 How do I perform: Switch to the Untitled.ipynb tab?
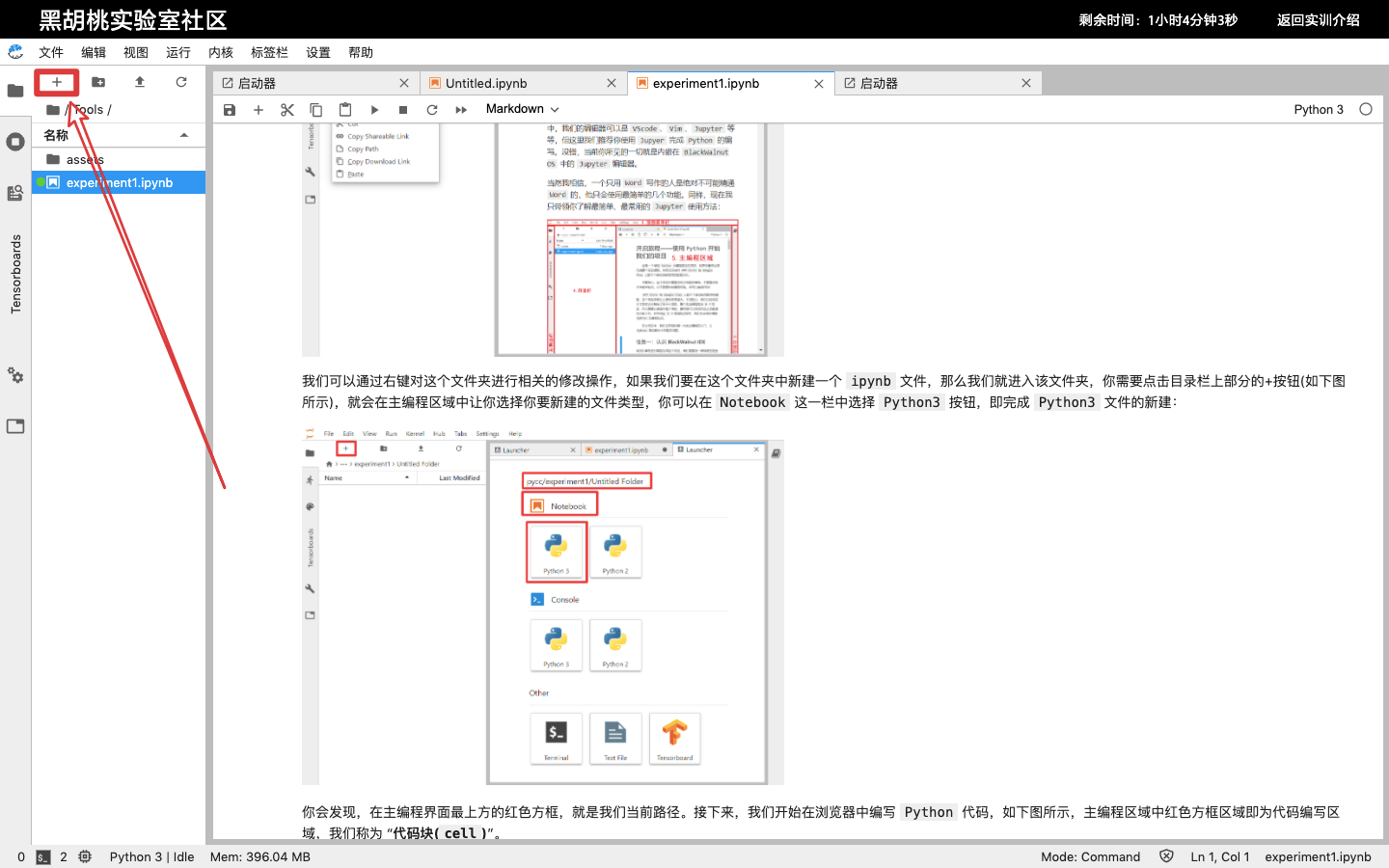pos(523,84)
